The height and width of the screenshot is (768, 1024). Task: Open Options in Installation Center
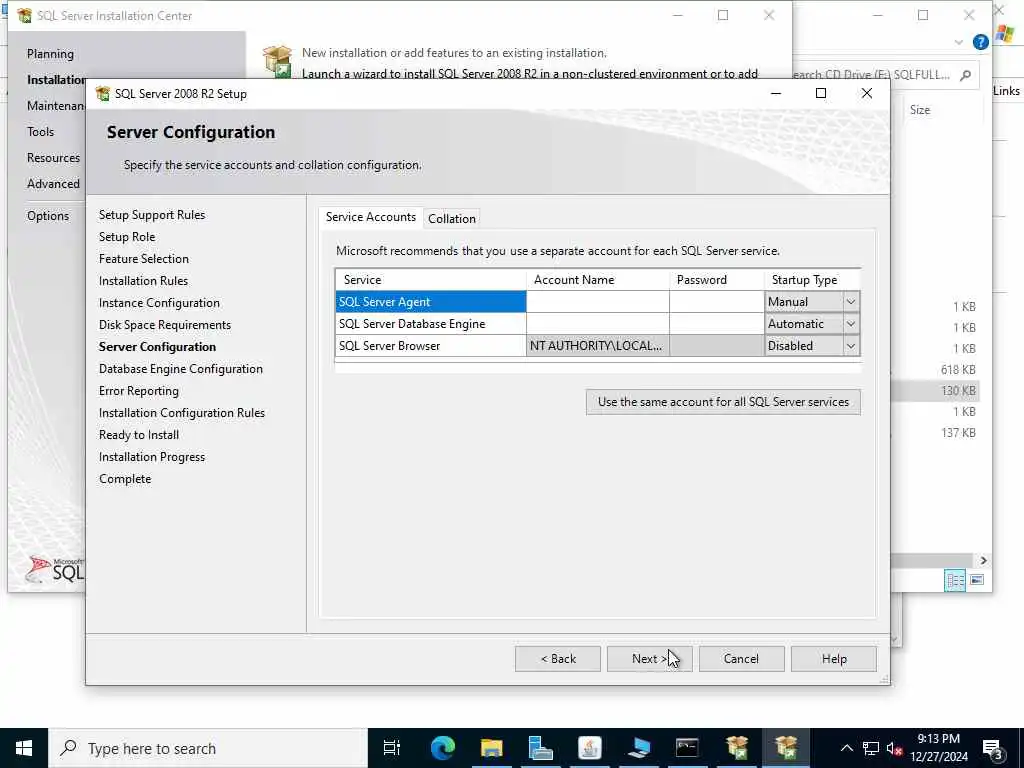48,216
